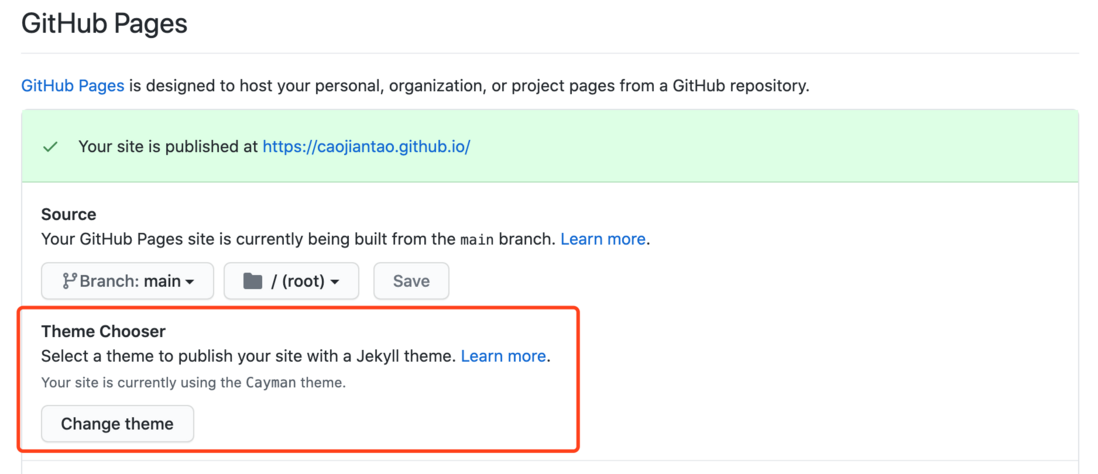The height and width of the screenshot is (474, 1098).
Task: Click the GitHub Pages section heading
Action: click(x=104, y=24)
